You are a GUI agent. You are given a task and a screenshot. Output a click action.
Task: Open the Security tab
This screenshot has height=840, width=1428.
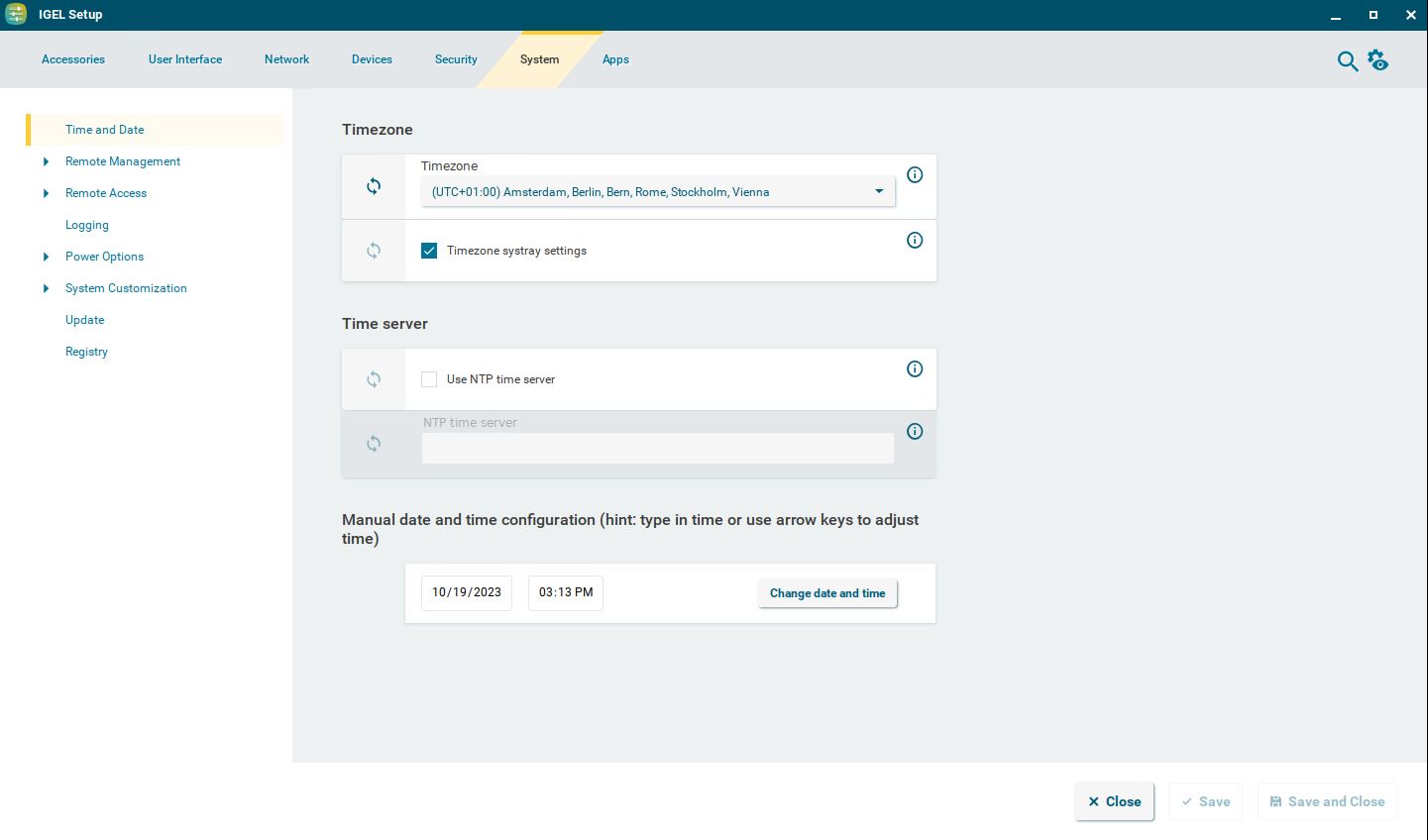click(x=456, y=59)
